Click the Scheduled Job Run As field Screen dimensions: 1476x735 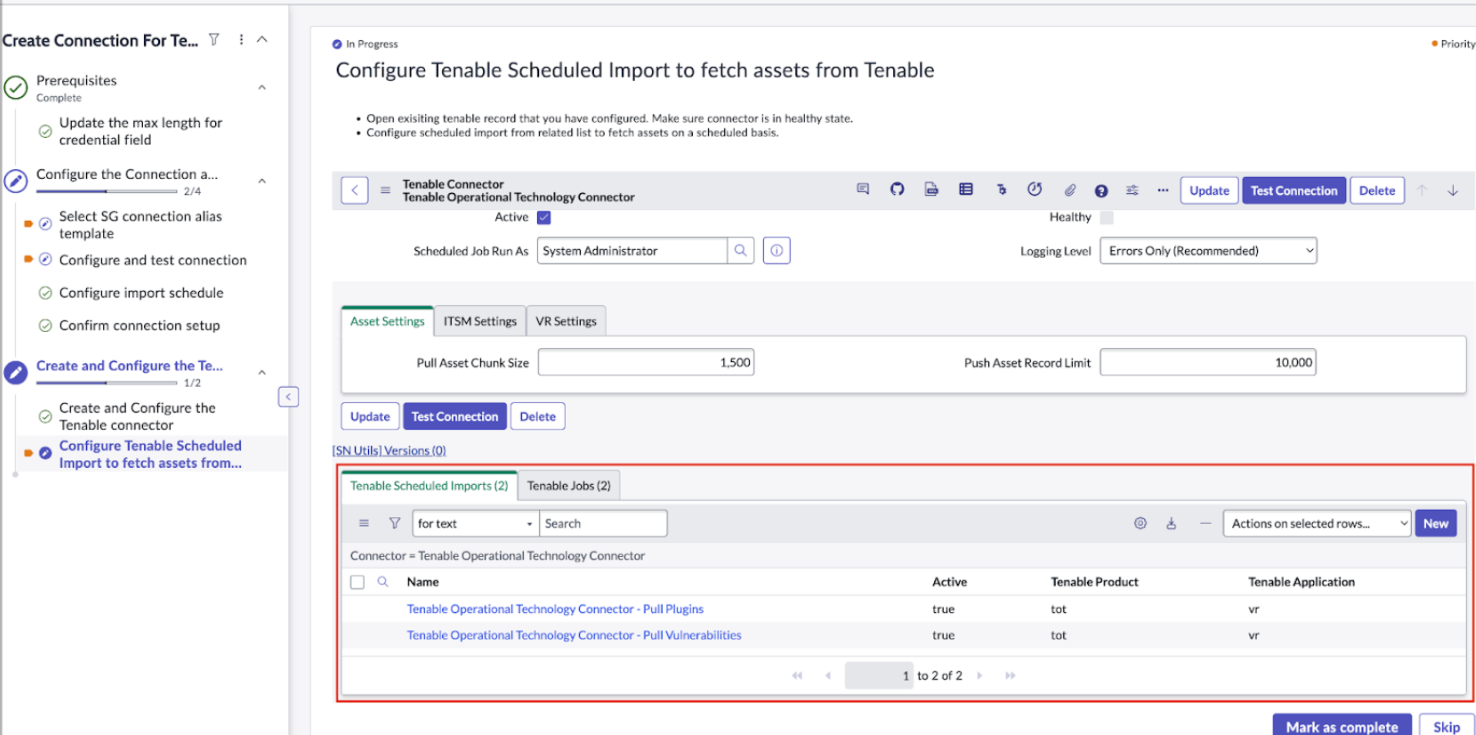pyautogui.click(x=632, y=251)
